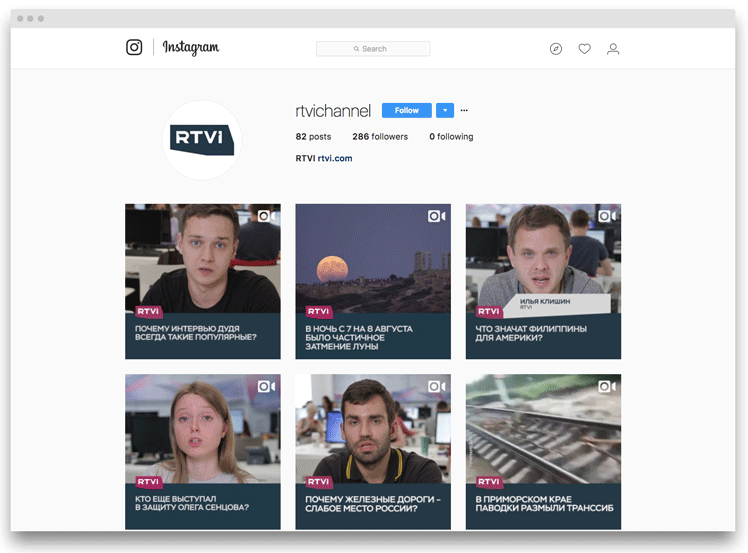Click the rtvichannel username heading
The height and width of the screenshot is (553, 748).
pos(333,111)
